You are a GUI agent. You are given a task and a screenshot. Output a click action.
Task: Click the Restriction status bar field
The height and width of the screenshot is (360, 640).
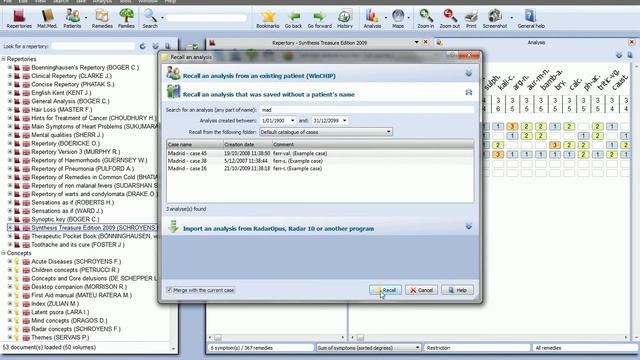[x=477, y=348]
